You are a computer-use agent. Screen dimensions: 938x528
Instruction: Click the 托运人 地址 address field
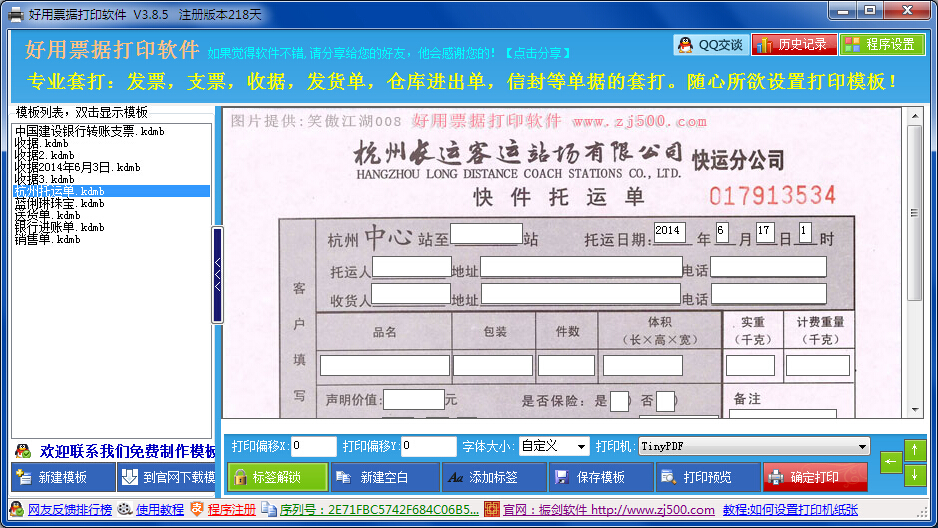[x=581, y=267]
